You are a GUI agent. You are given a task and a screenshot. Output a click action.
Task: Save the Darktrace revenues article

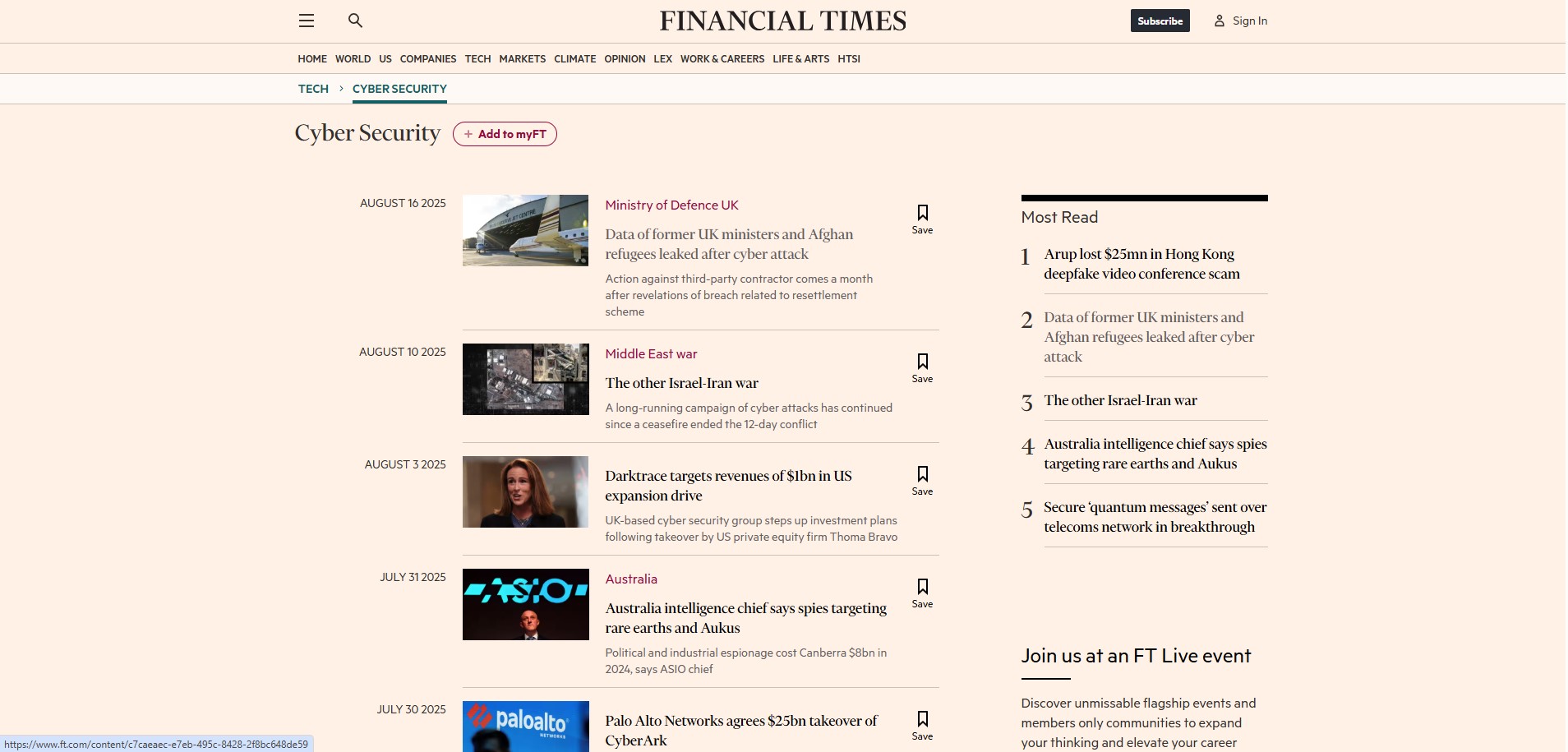922,480
